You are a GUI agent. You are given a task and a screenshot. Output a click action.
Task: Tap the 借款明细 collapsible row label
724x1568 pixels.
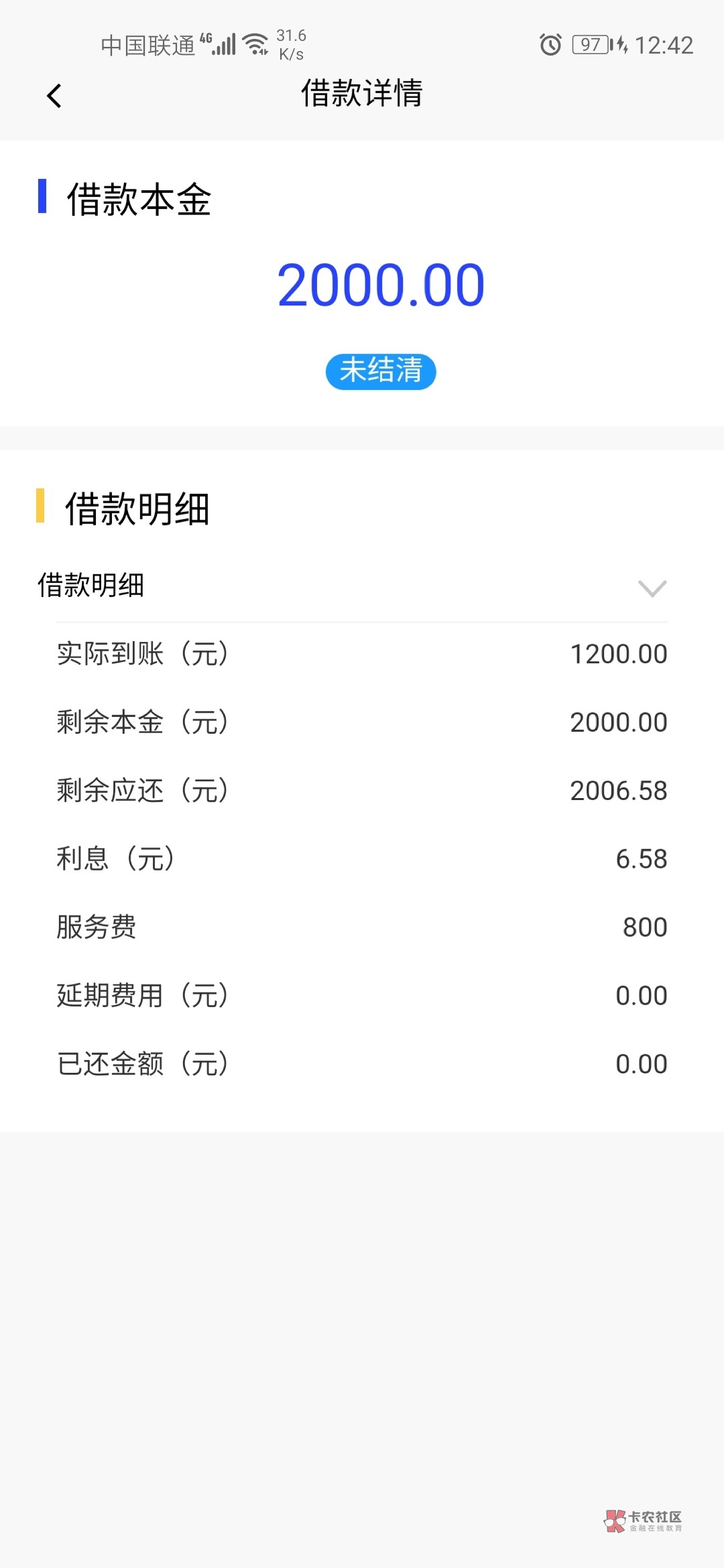91,585
